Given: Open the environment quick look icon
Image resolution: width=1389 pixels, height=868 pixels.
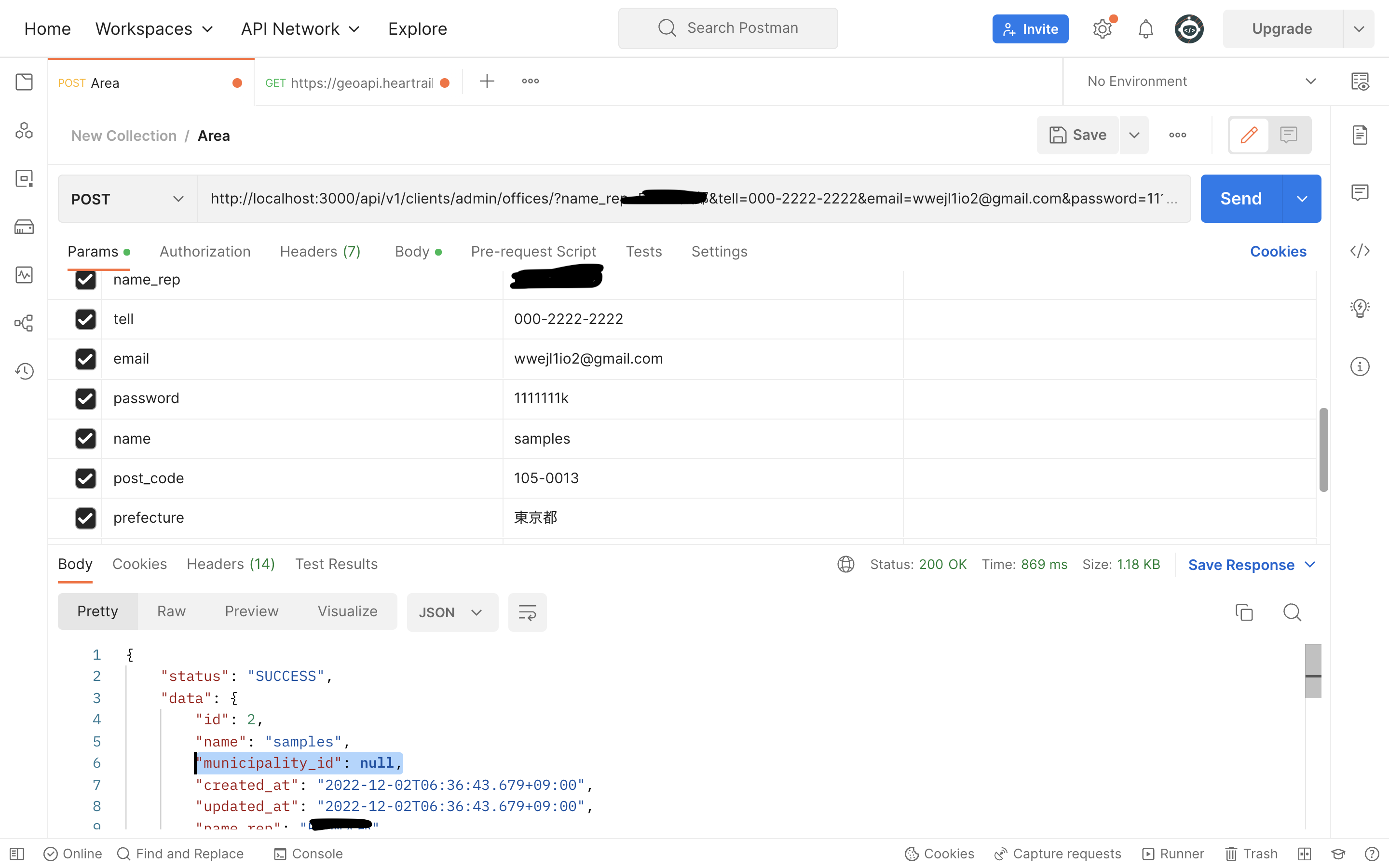Looking at the screenshot, I should pyautogui.click(x=1360, y=81).
